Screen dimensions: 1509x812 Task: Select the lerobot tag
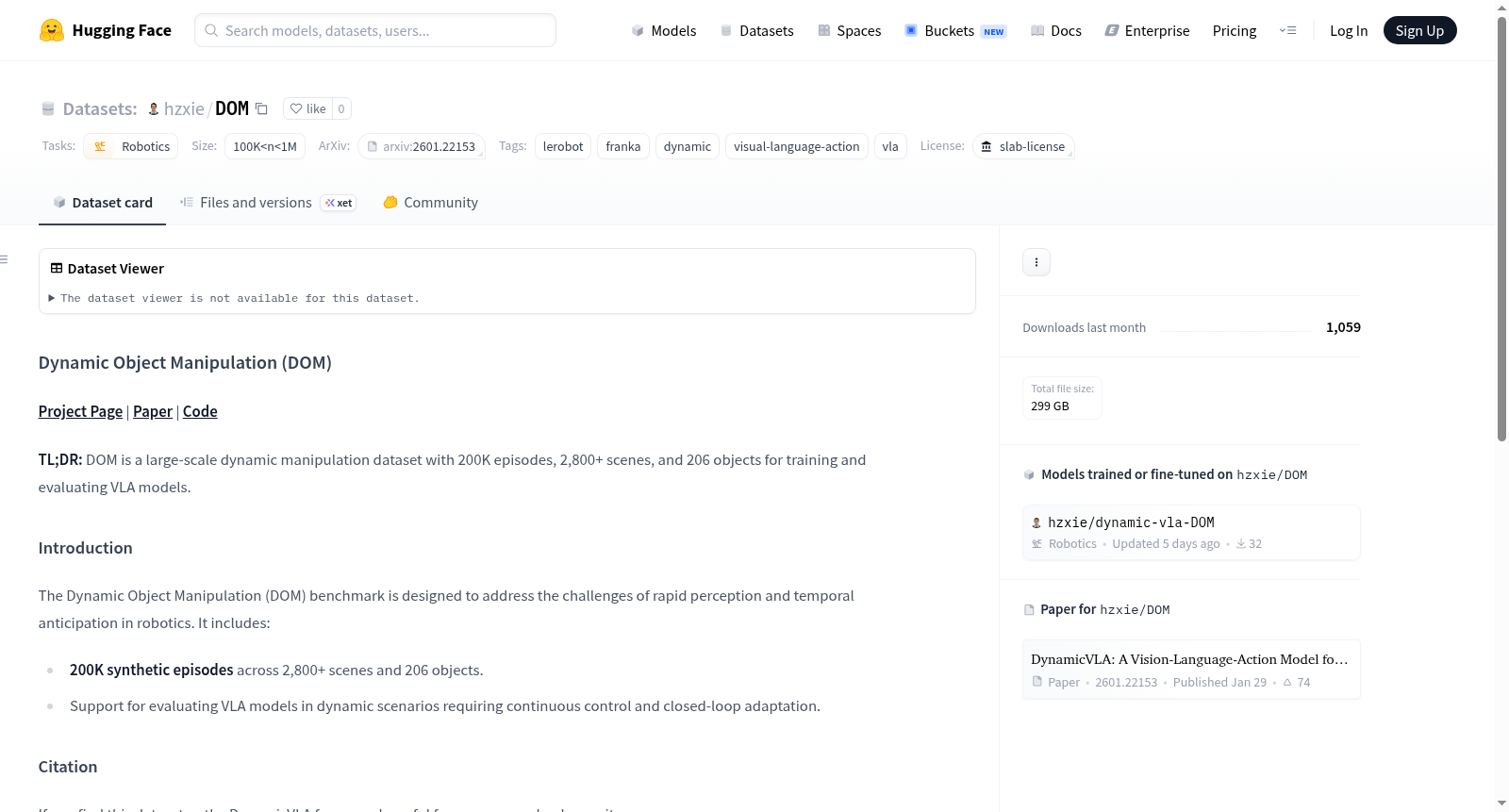coord(563,146)
